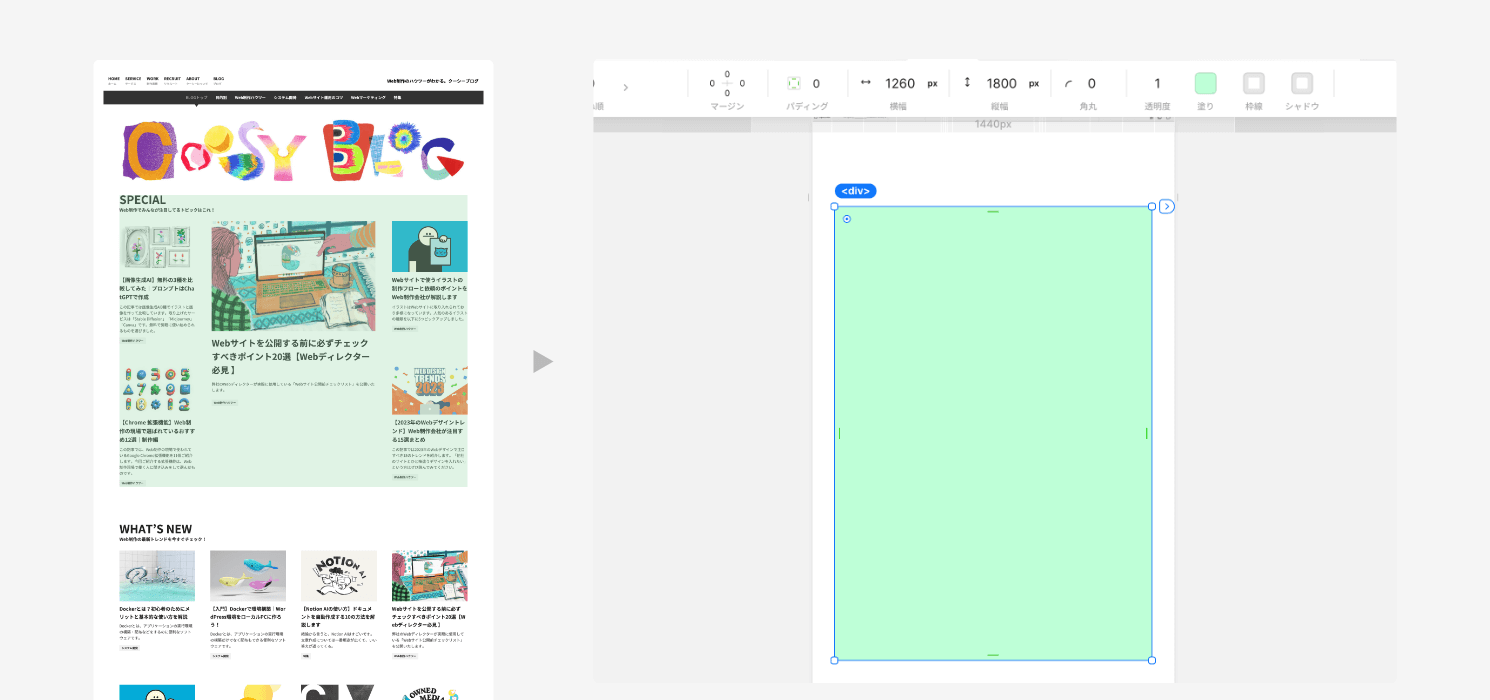Open the colorful 3D numbers article thumbnail

[x=157, y=390]
